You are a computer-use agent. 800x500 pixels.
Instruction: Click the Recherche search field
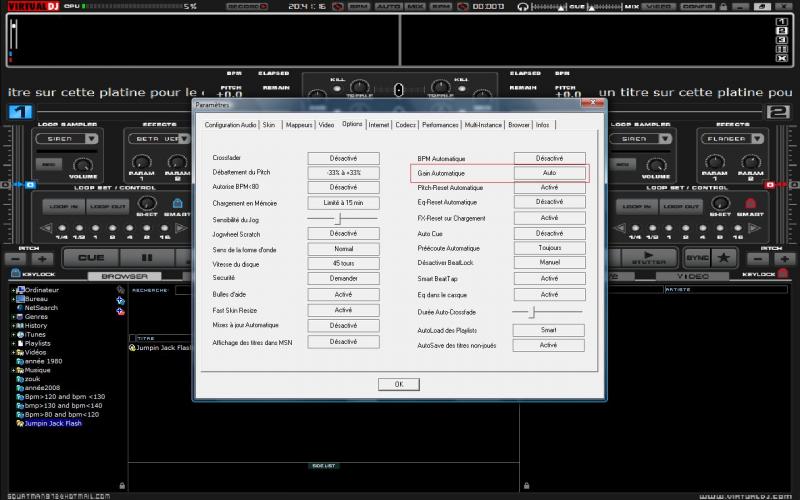[x=184, y=290]
